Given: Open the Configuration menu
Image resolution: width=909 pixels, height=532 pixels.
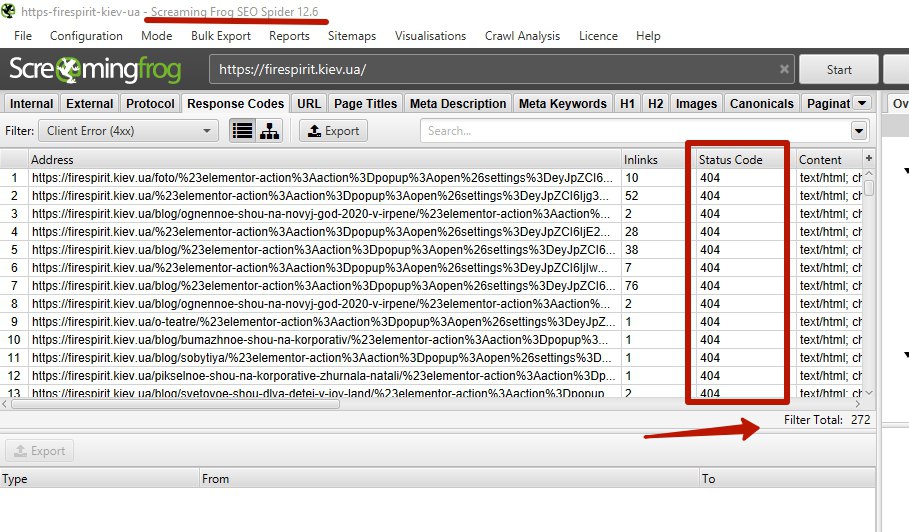Looking at the screenshot, I should (x=86, y=36).
